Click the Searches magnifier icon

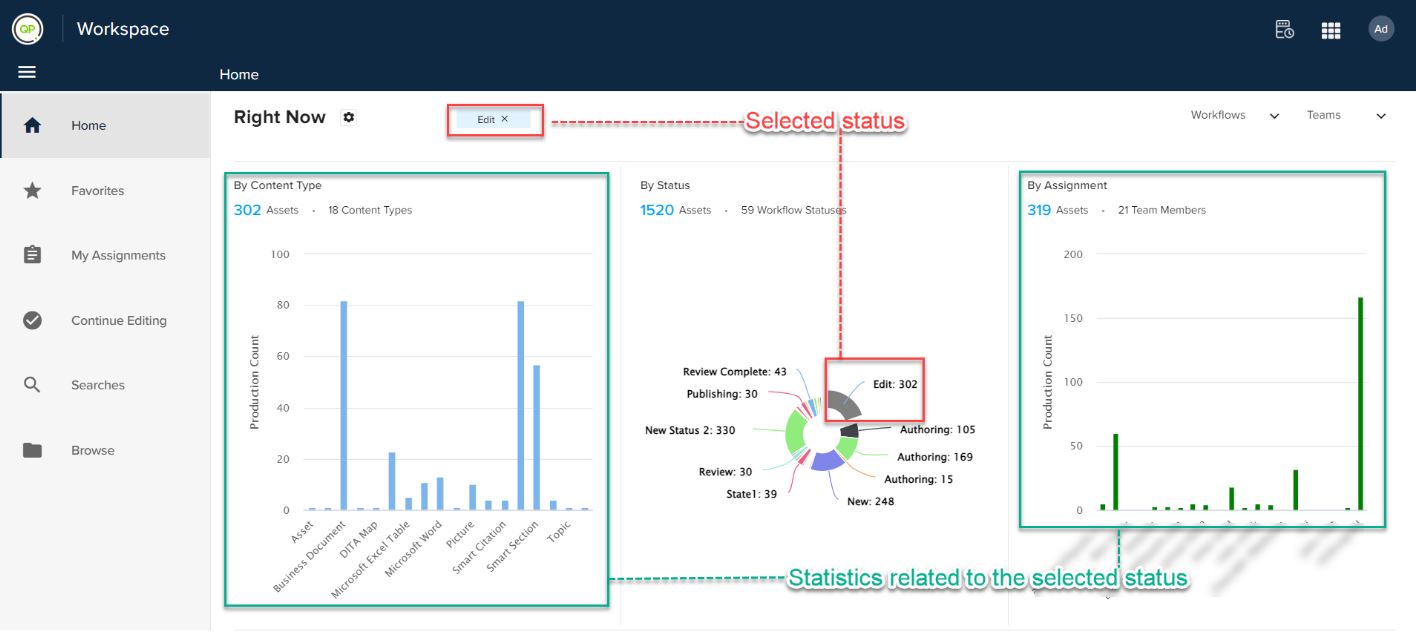pyautogui.click(x=32, y=385)
